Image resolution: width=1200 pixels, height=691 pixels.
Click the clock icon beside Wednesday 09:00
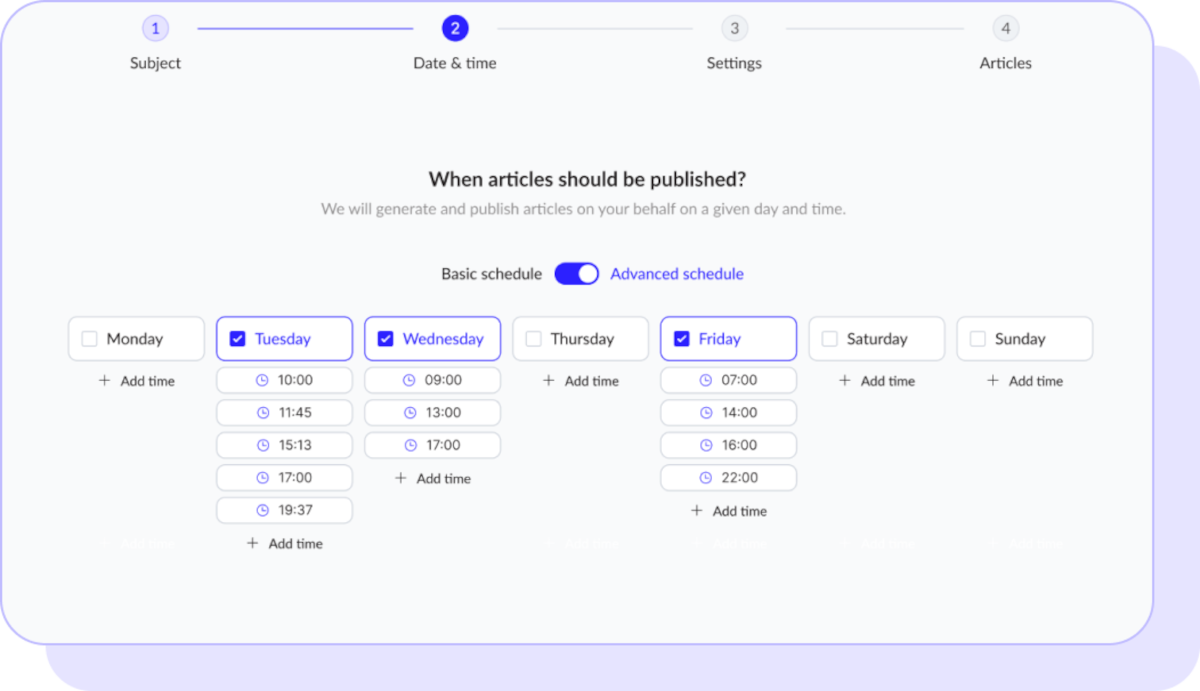click(410, 380)
